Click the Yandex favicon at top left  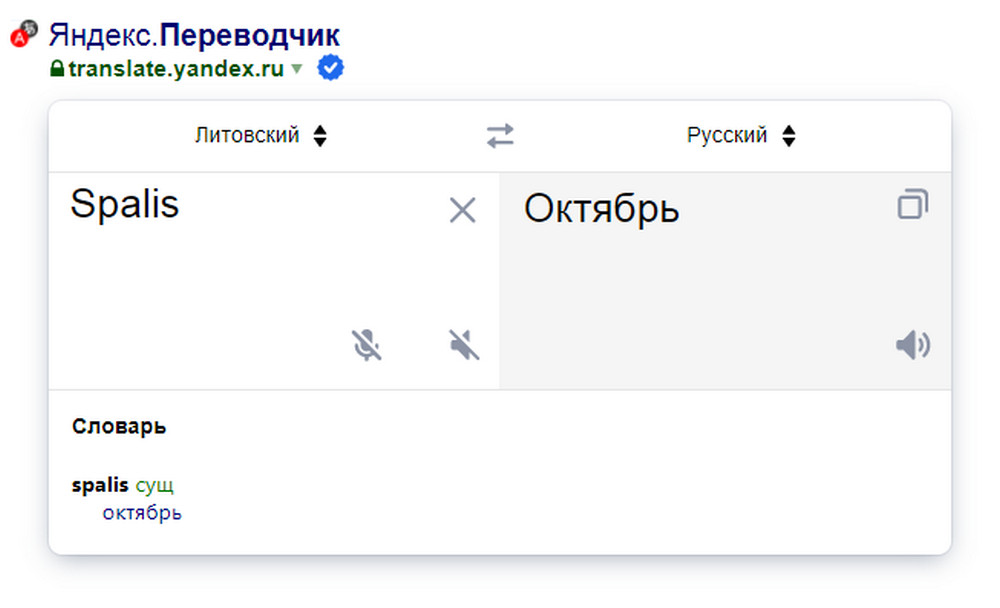[24, 36]
